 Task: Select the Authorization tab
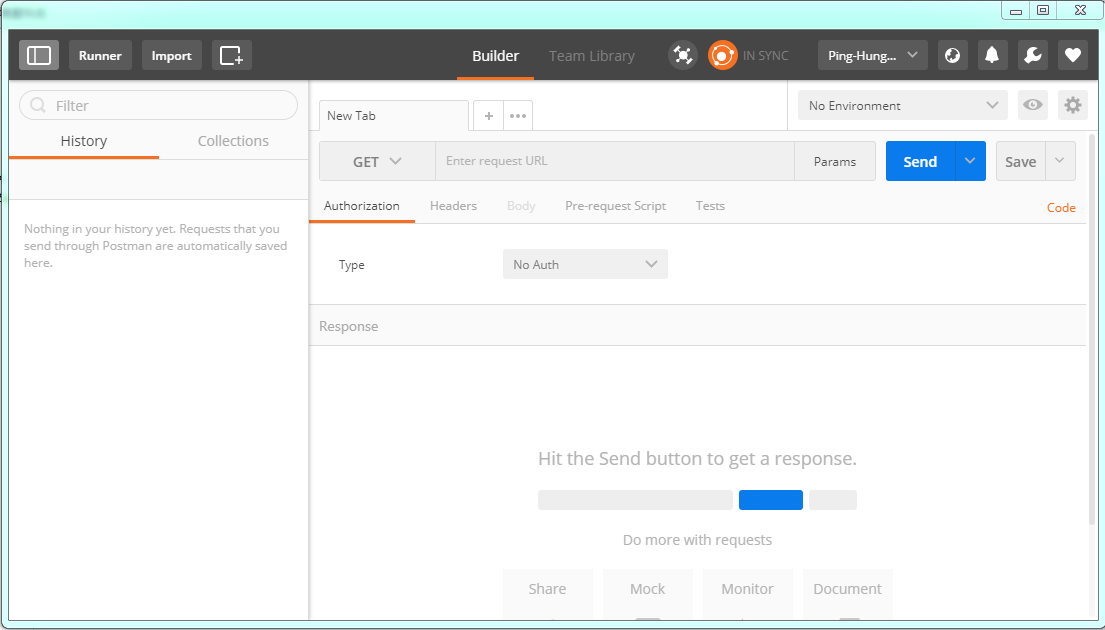pyautogui.click(x=362, y=206)
